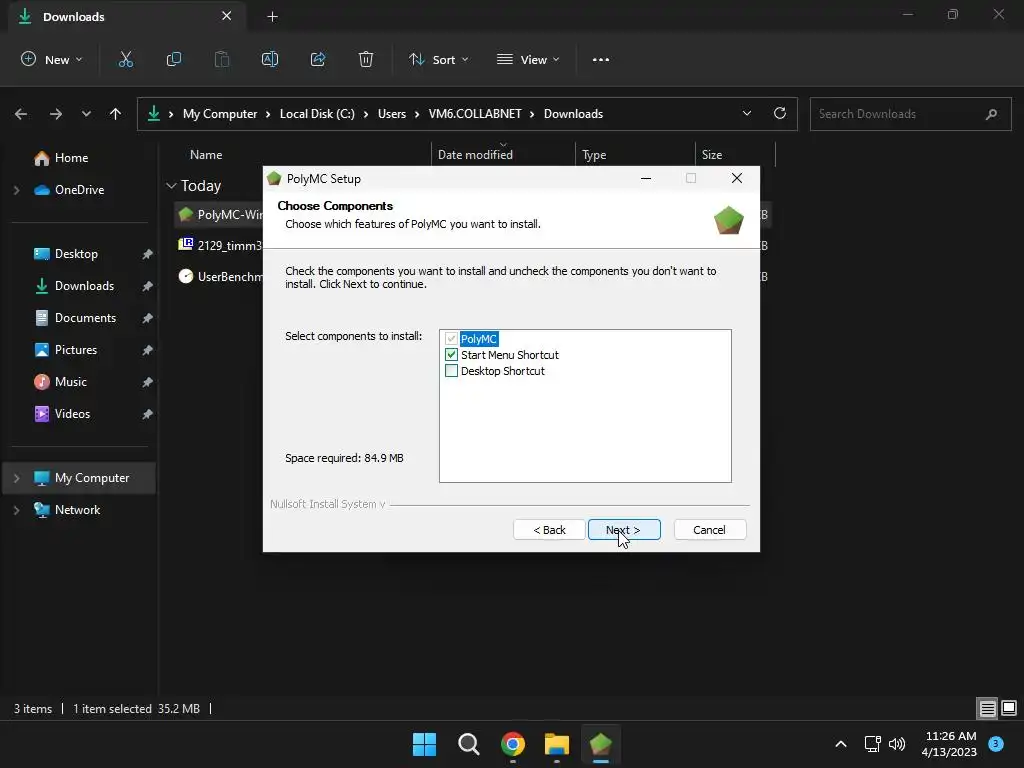Open the Windows Start menu
1024x768 pixels.
424,744
